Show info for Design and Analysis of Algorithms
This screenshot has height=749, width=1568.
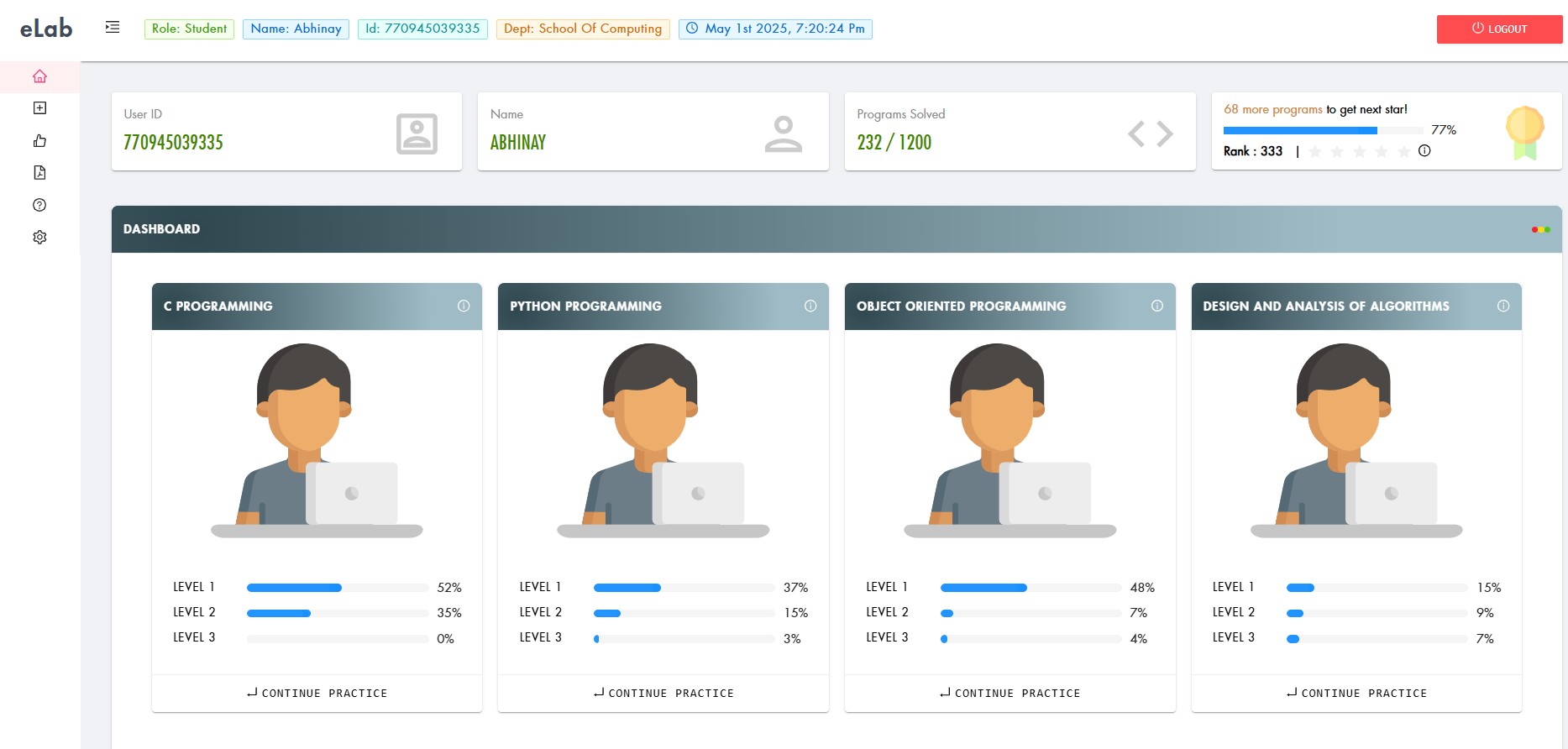click(x=1503, y=306)
